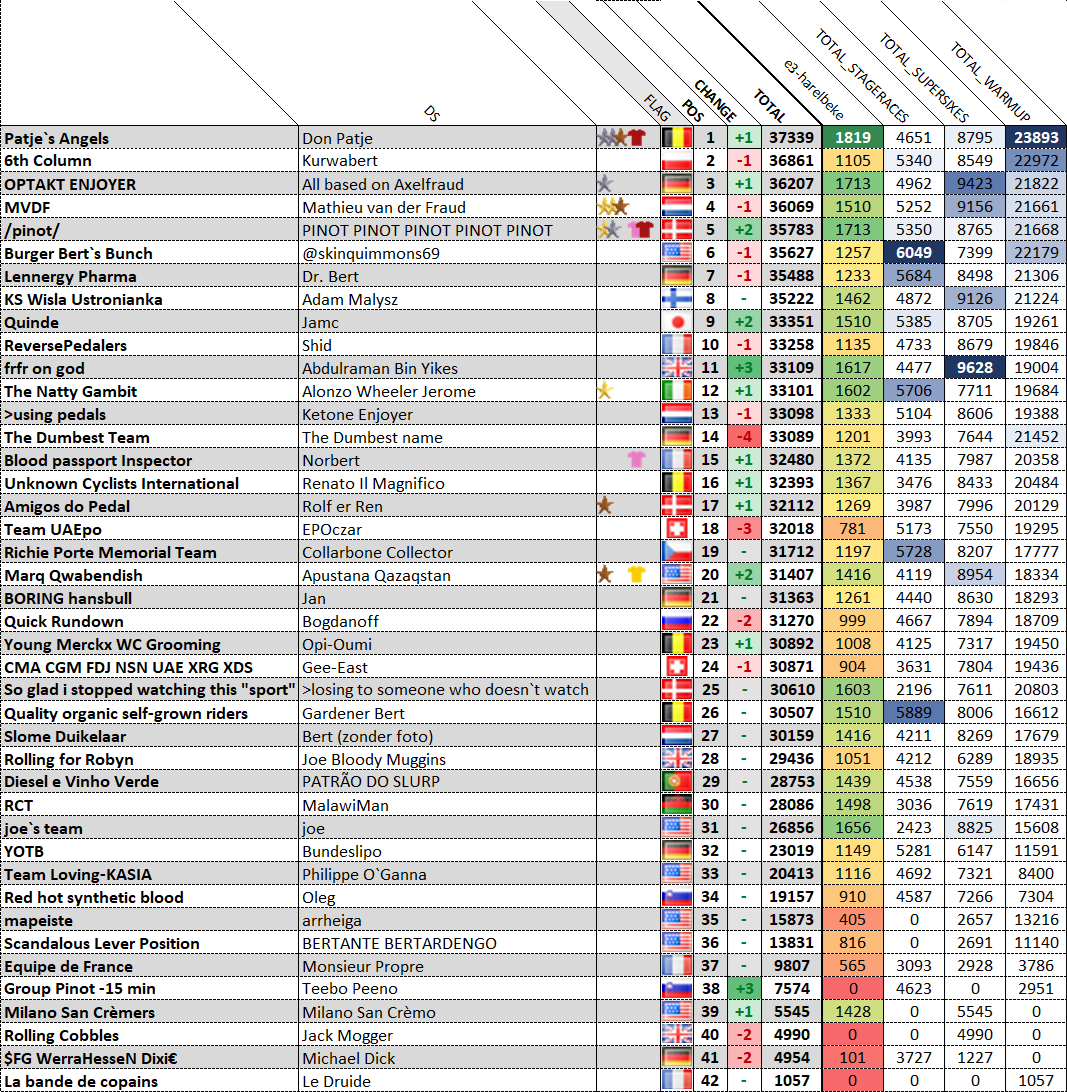Click the bronze star in Amigos do Pedal row
The height and width of the screenshot is (1092, 1067).
[605, 505]
